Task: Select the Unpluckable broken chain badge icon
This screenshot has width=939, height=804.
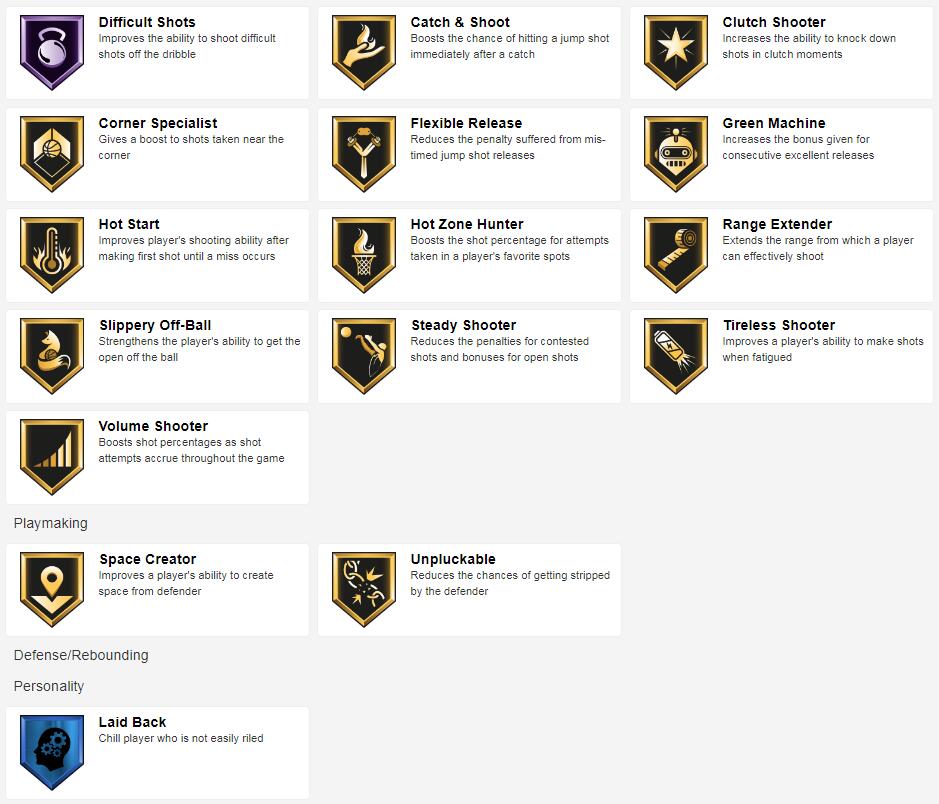Action: pyautogui.click(x=364, y=590)
